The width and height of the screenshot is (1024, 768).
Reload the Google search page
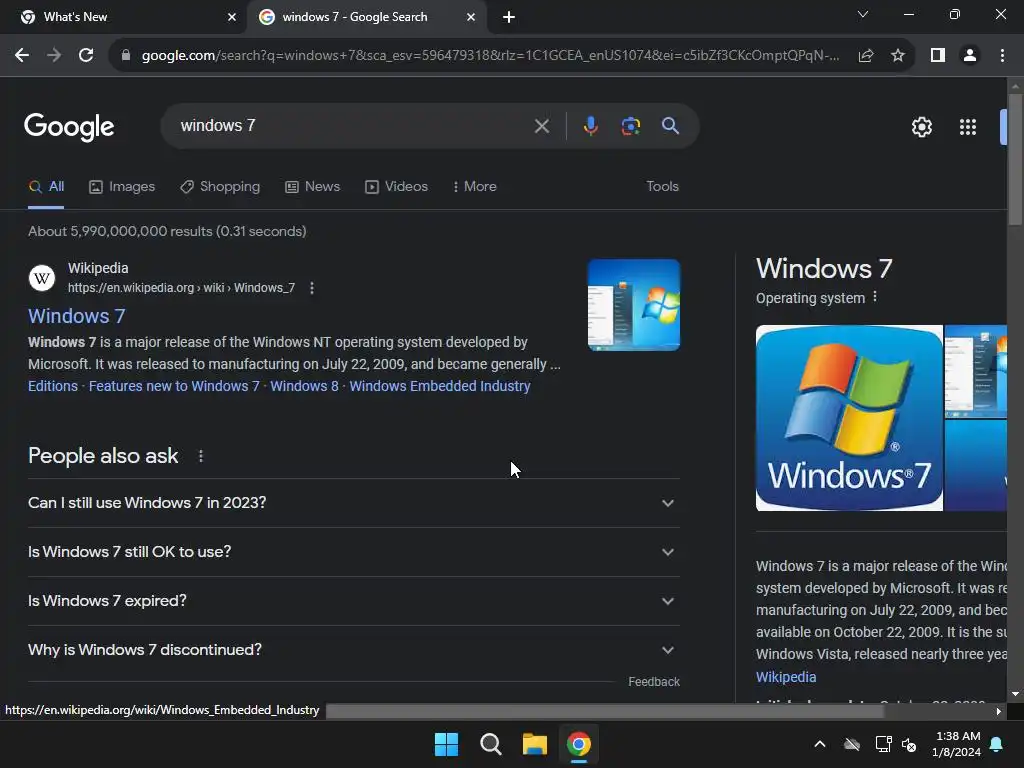(x=86, y=56)
